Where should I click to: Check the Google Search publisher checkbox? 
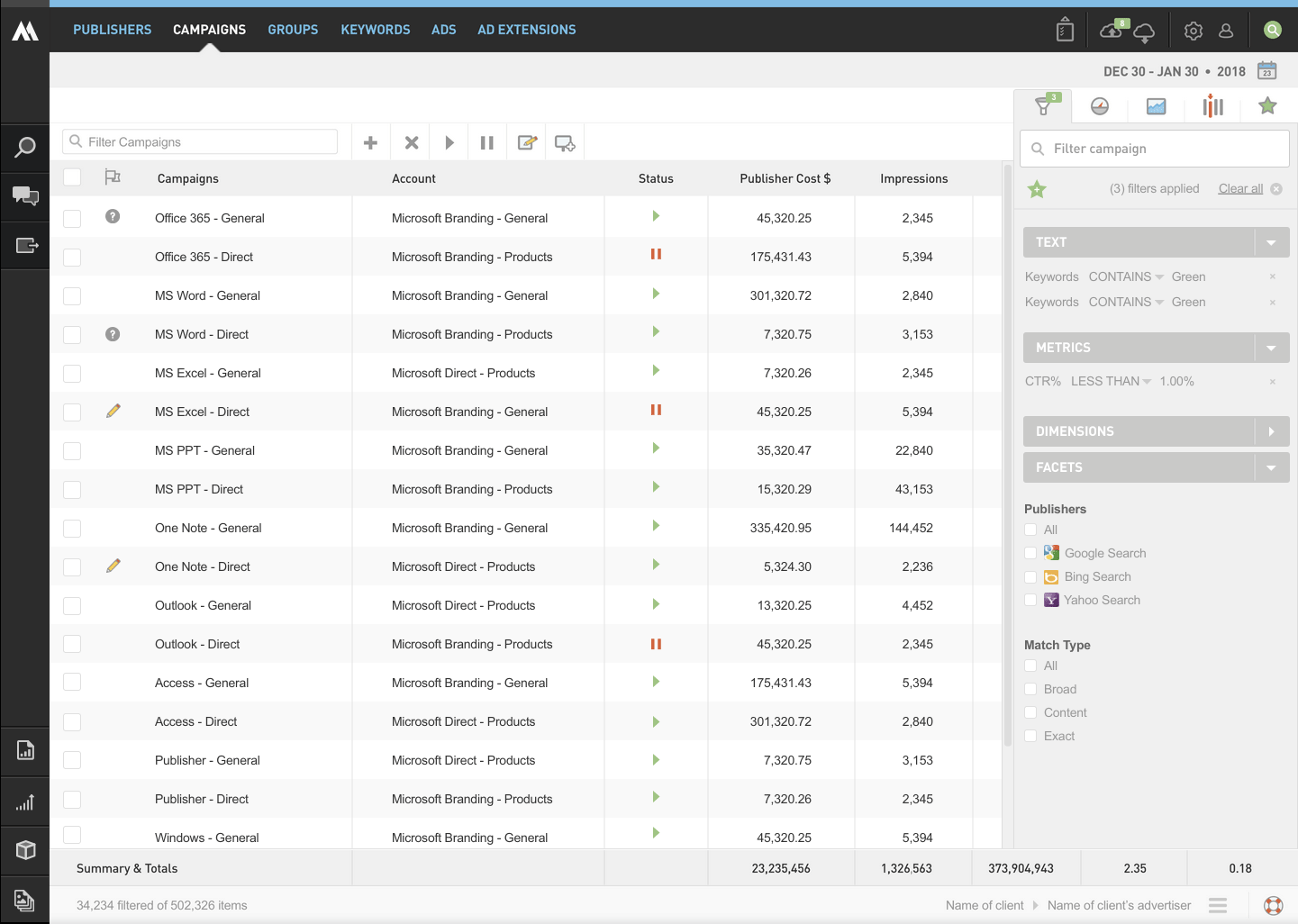click(x=1030, y=553)
